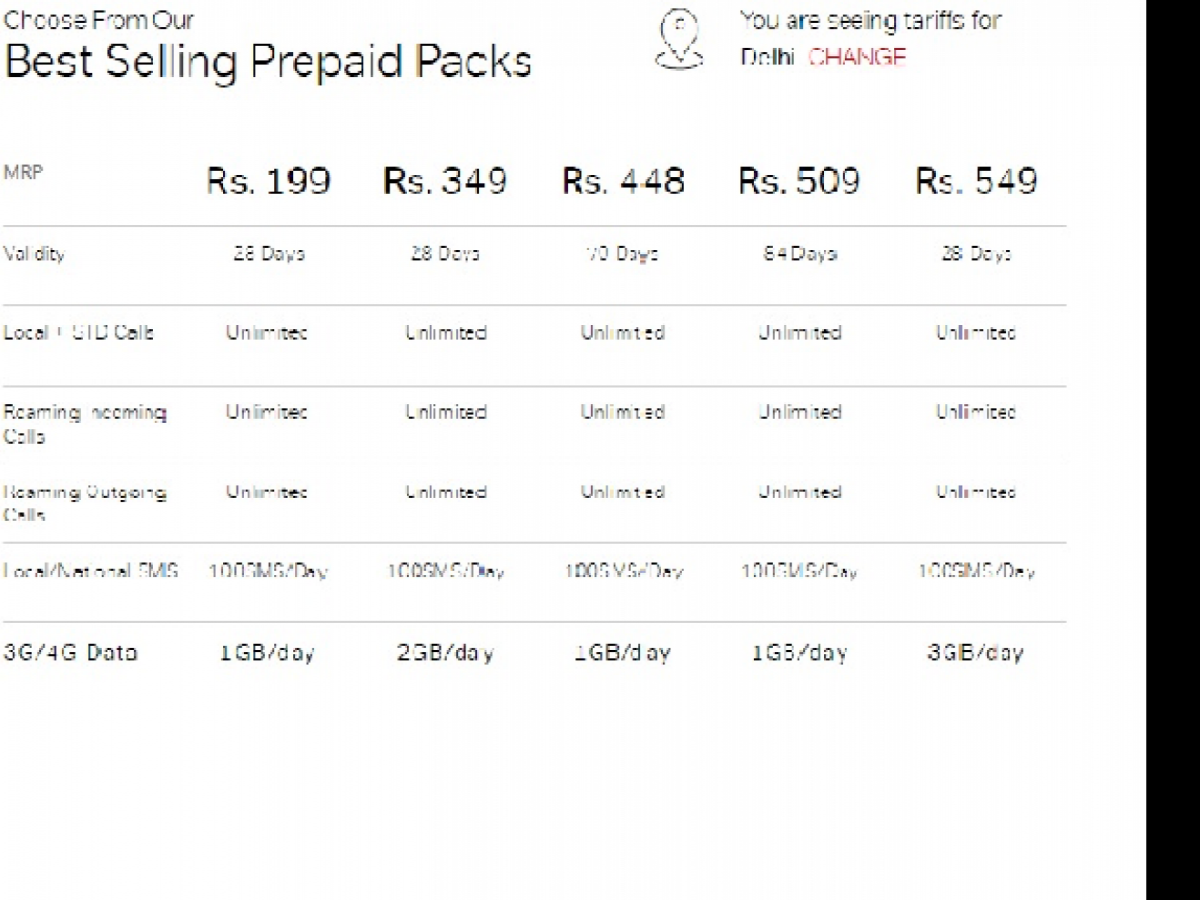Click the Roaming Outgoing Calls label
The image size is (1200, 900).
(85, 504)
